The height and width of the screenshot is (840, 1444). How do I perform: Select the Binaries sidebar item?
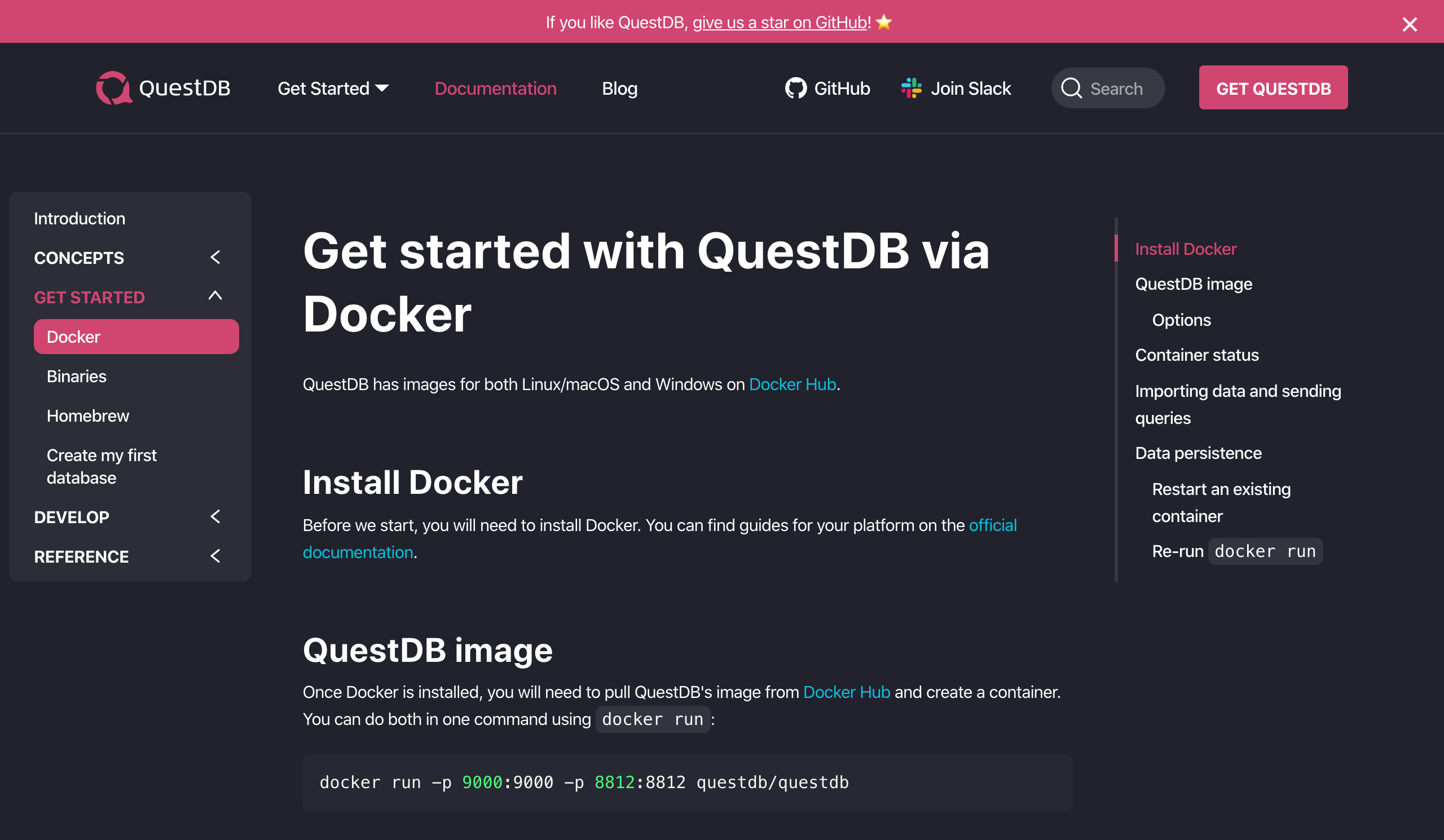[77, 376]
